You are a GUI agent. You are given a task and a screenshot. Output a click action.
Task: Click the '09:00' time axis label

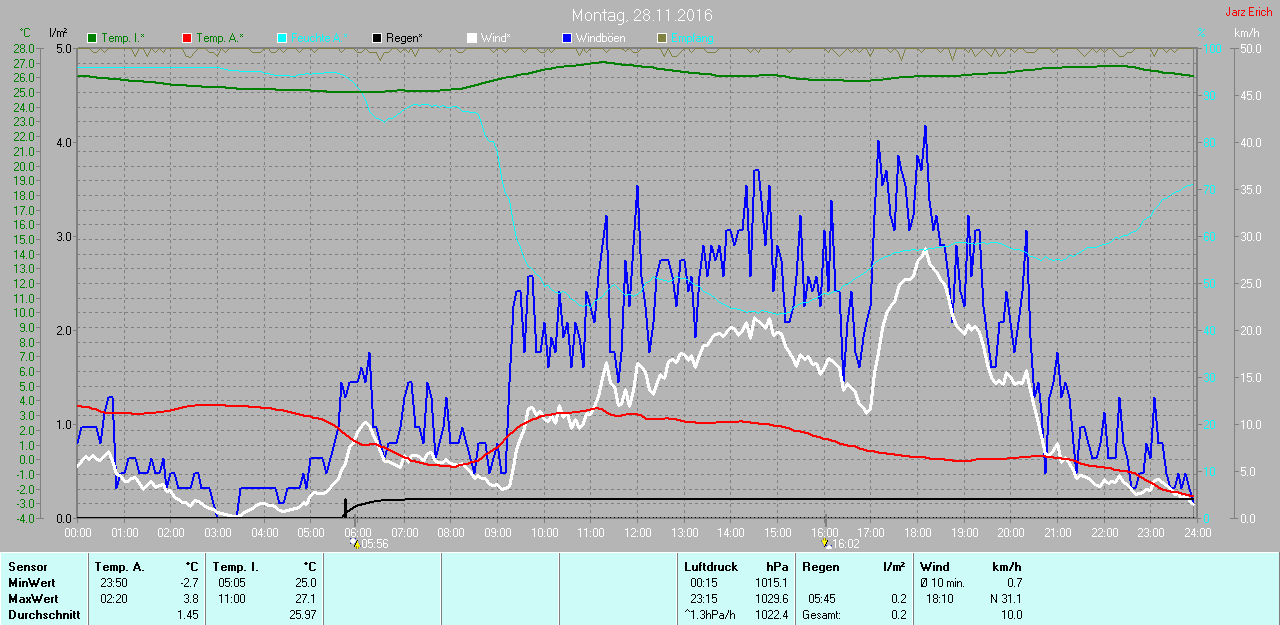click(x=498, y=532)
